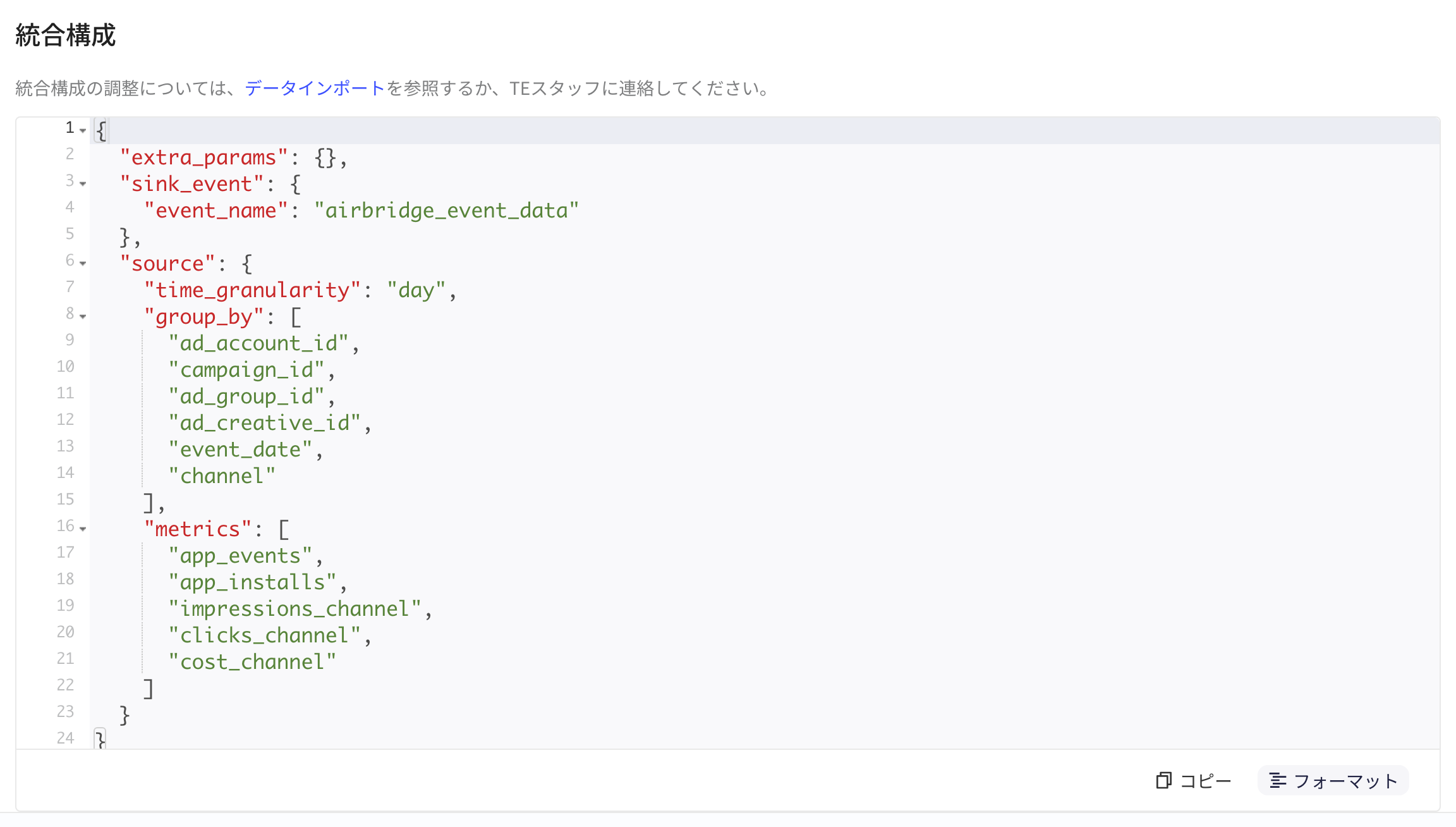Open the データインポート link

[315, 88]
